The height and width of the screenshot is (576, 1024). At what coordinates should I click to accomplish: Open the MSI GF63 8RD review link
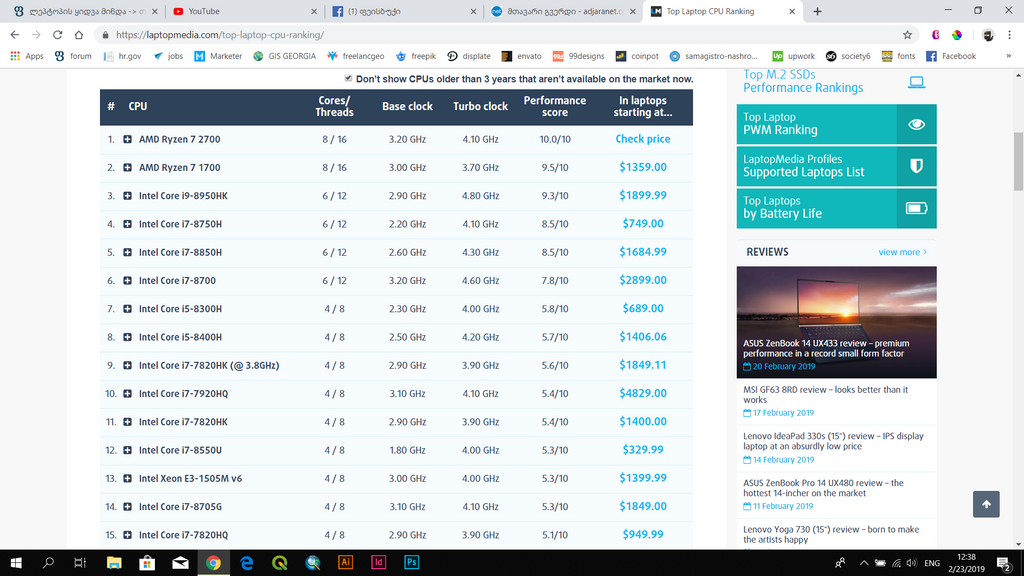point(825,394)
